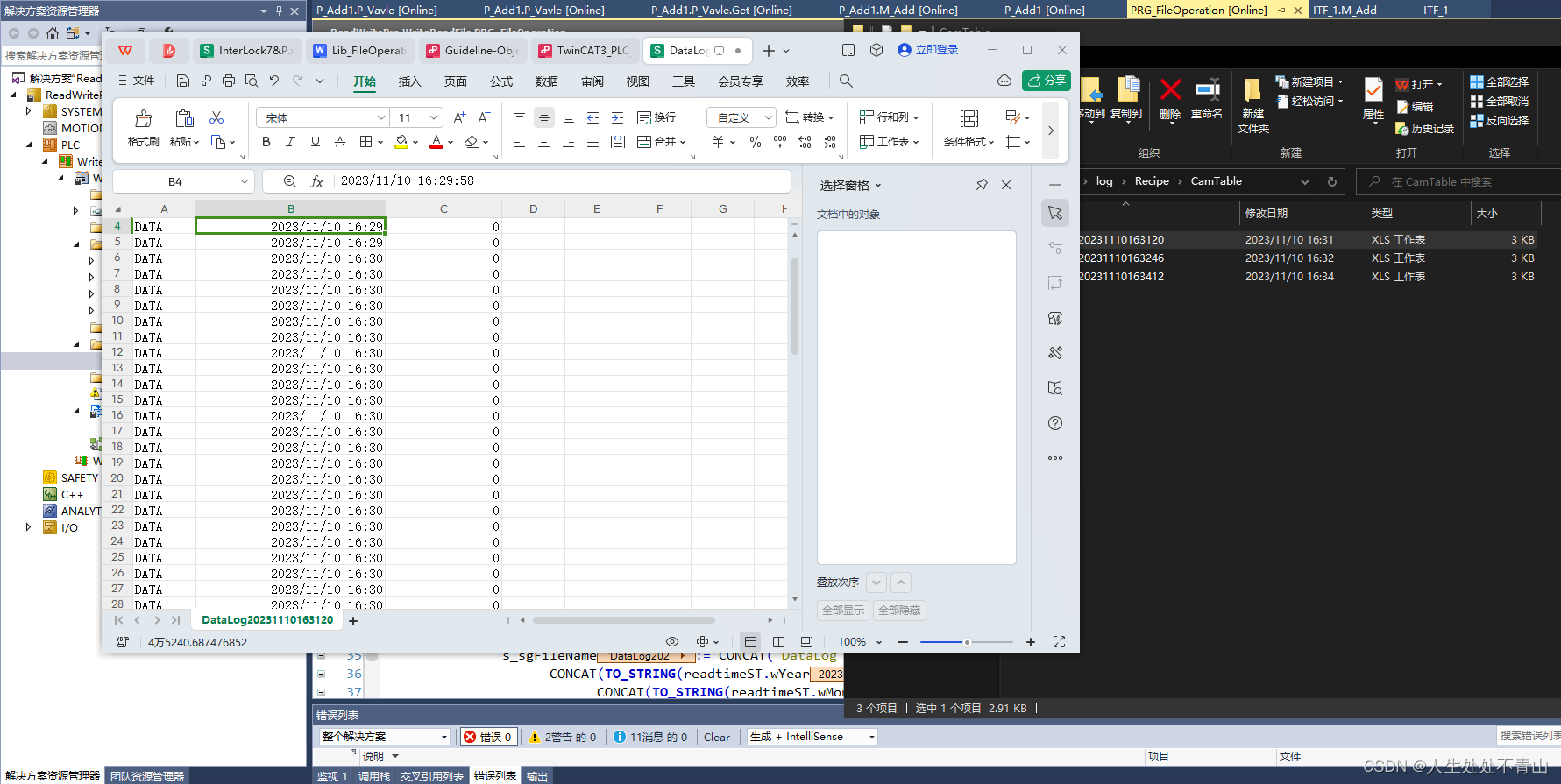Open the 生成 + IntelliSense combobox
This screenshot has width=1561, height=784.
(x=812, y=737)
